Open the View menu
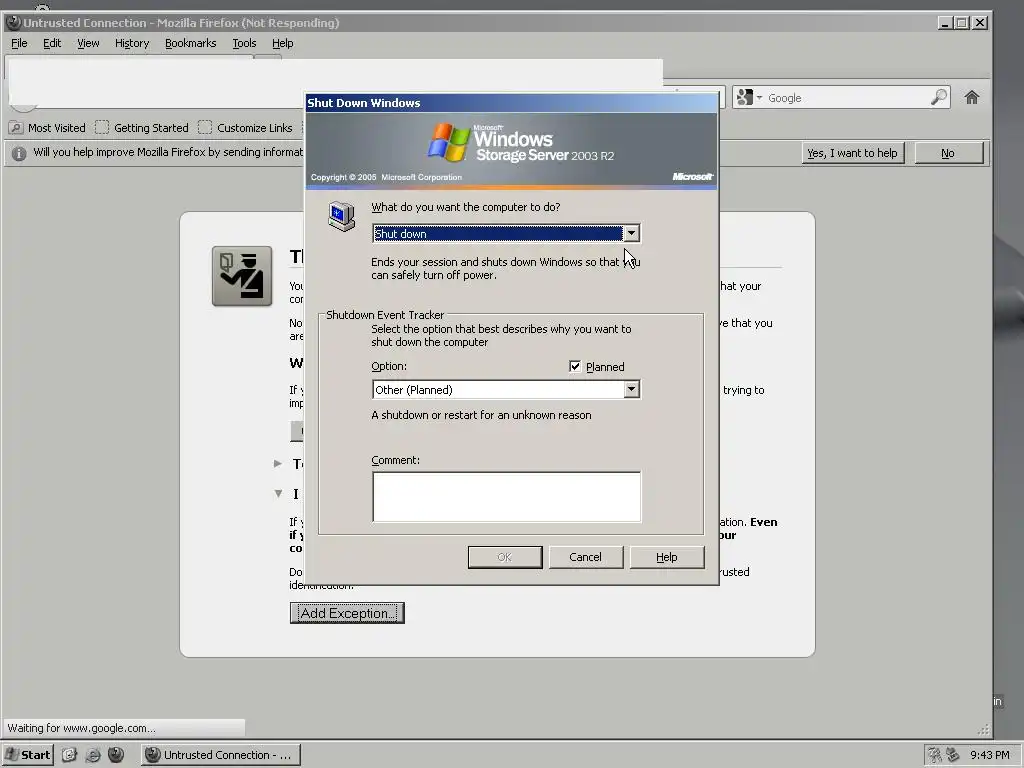This screenshot has height=768, width=1024. (88, 43)
